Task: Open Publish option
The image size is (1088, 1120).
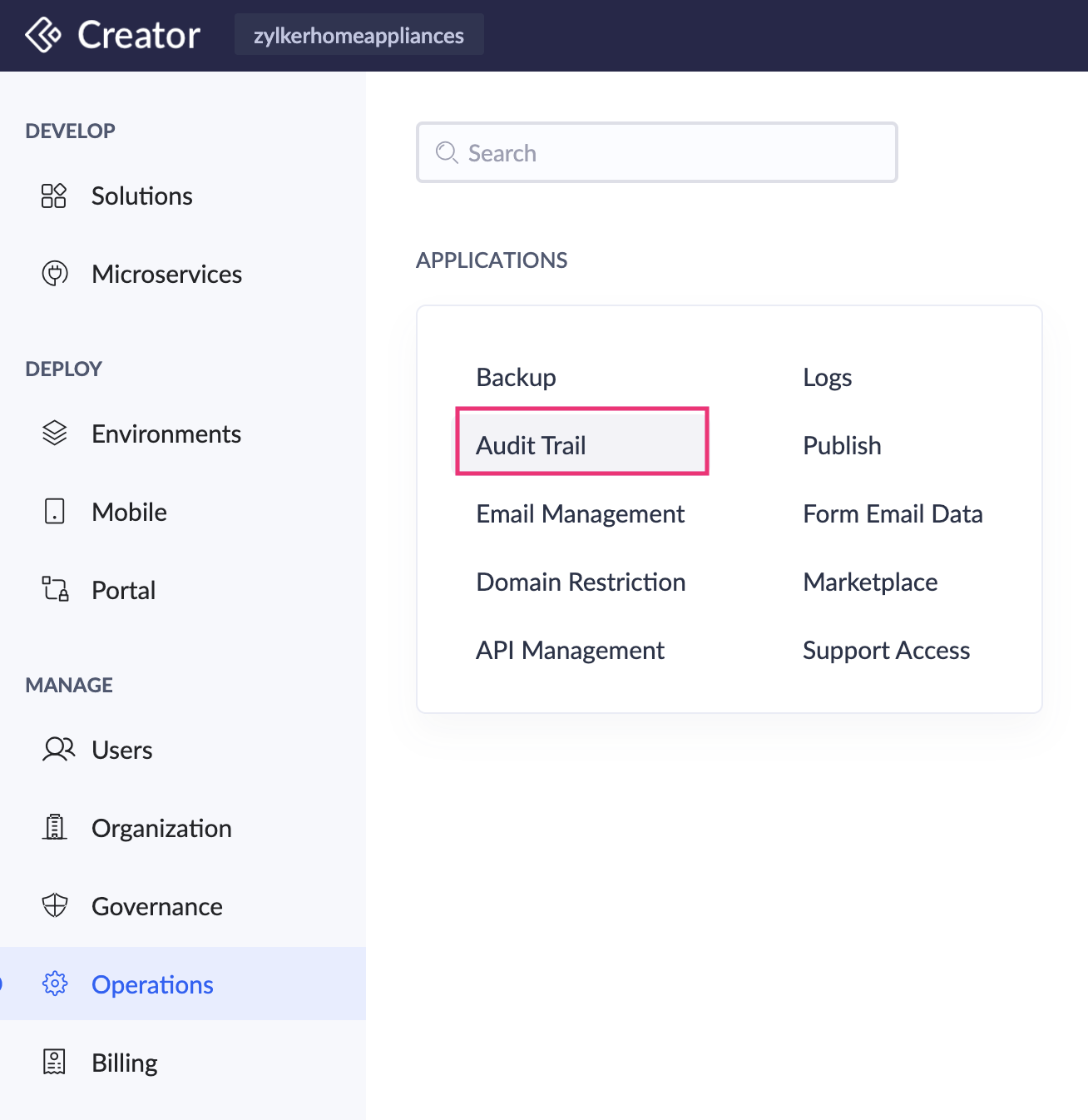Action: [x=842, y=445]
